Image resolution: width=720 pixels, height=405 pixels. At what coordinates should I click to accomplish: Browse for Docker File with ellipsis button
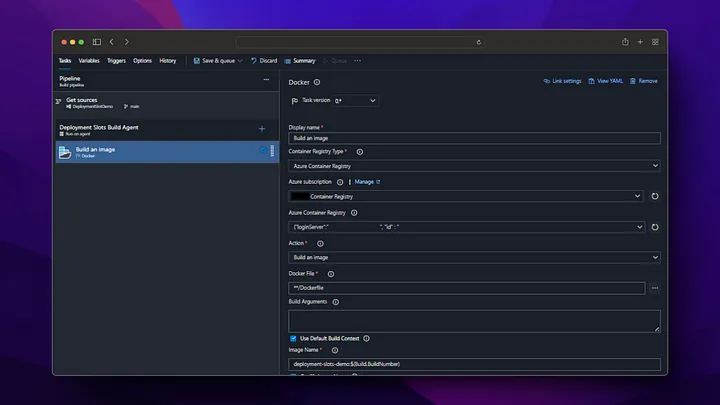tap(655, 288)
